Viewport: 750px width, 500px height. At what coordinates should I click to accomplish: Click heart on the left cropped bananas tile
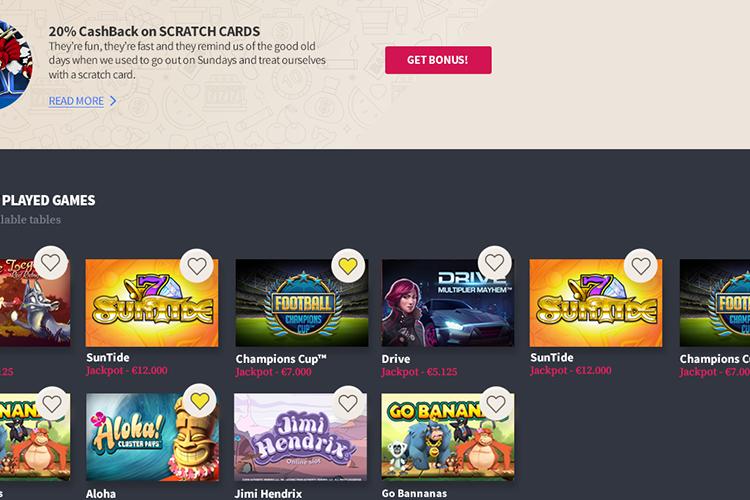(52, 403)
